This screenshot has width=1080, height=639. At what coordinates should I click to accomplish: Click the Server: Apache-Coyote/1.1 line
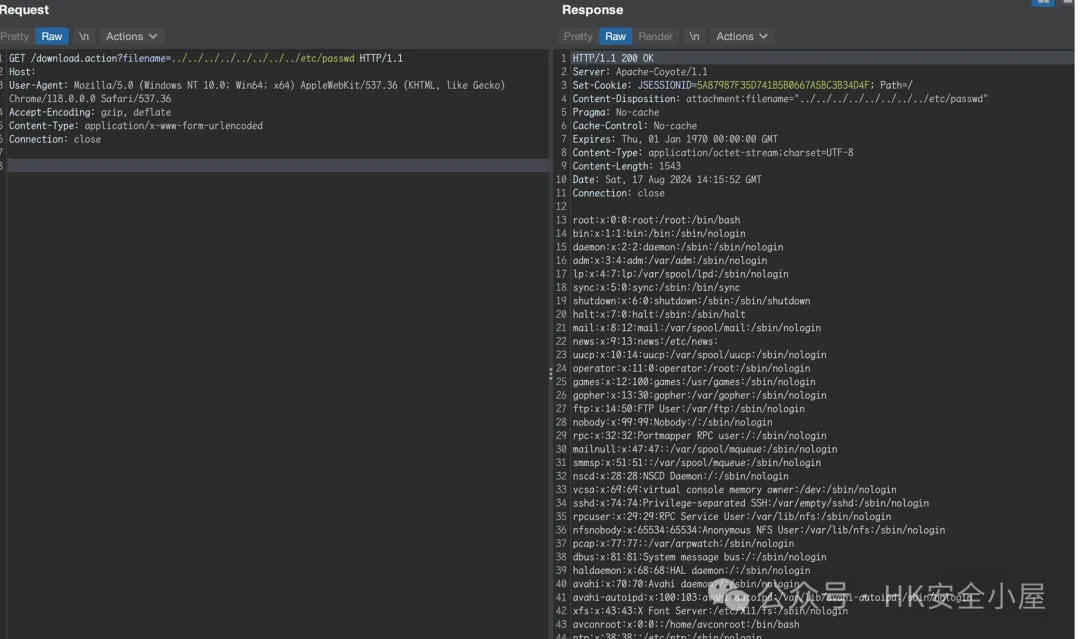pyautogui.click(x=640, y=72)
